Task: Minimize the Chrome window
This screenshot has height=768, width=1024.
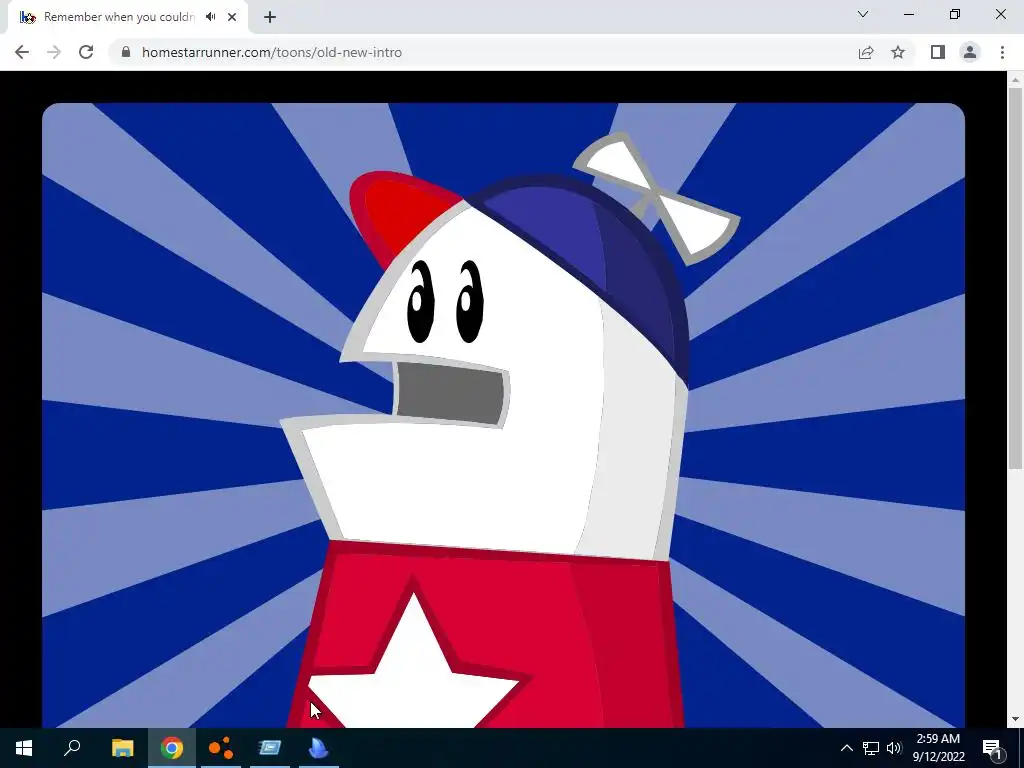Action: [909, 14]
